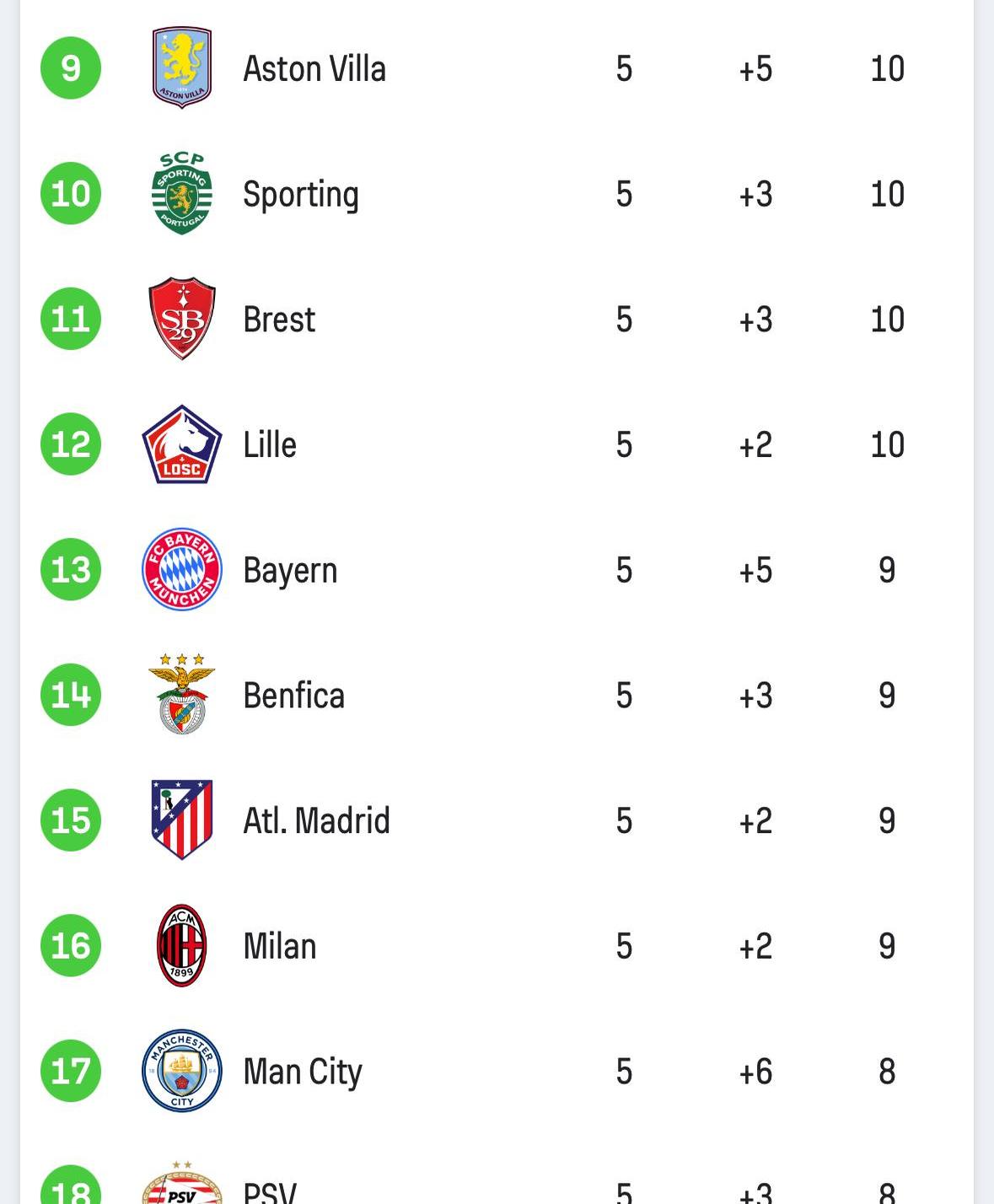994x1204 pixels.
Task: Tap the Brest SB29 crest
Action: pos(181,319)
